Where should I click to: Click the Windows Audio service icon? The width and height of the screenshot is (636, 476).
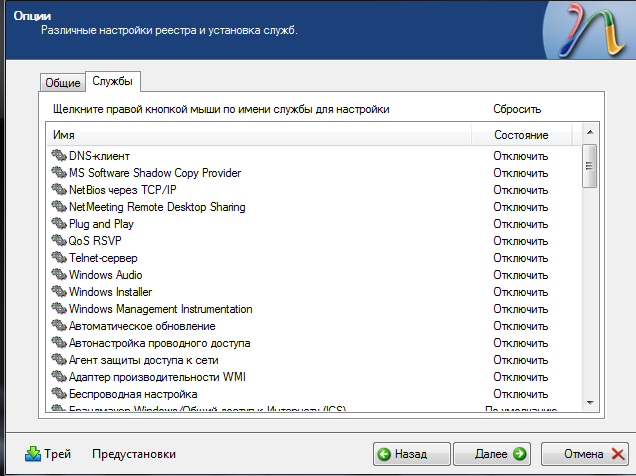coord(58,275)
